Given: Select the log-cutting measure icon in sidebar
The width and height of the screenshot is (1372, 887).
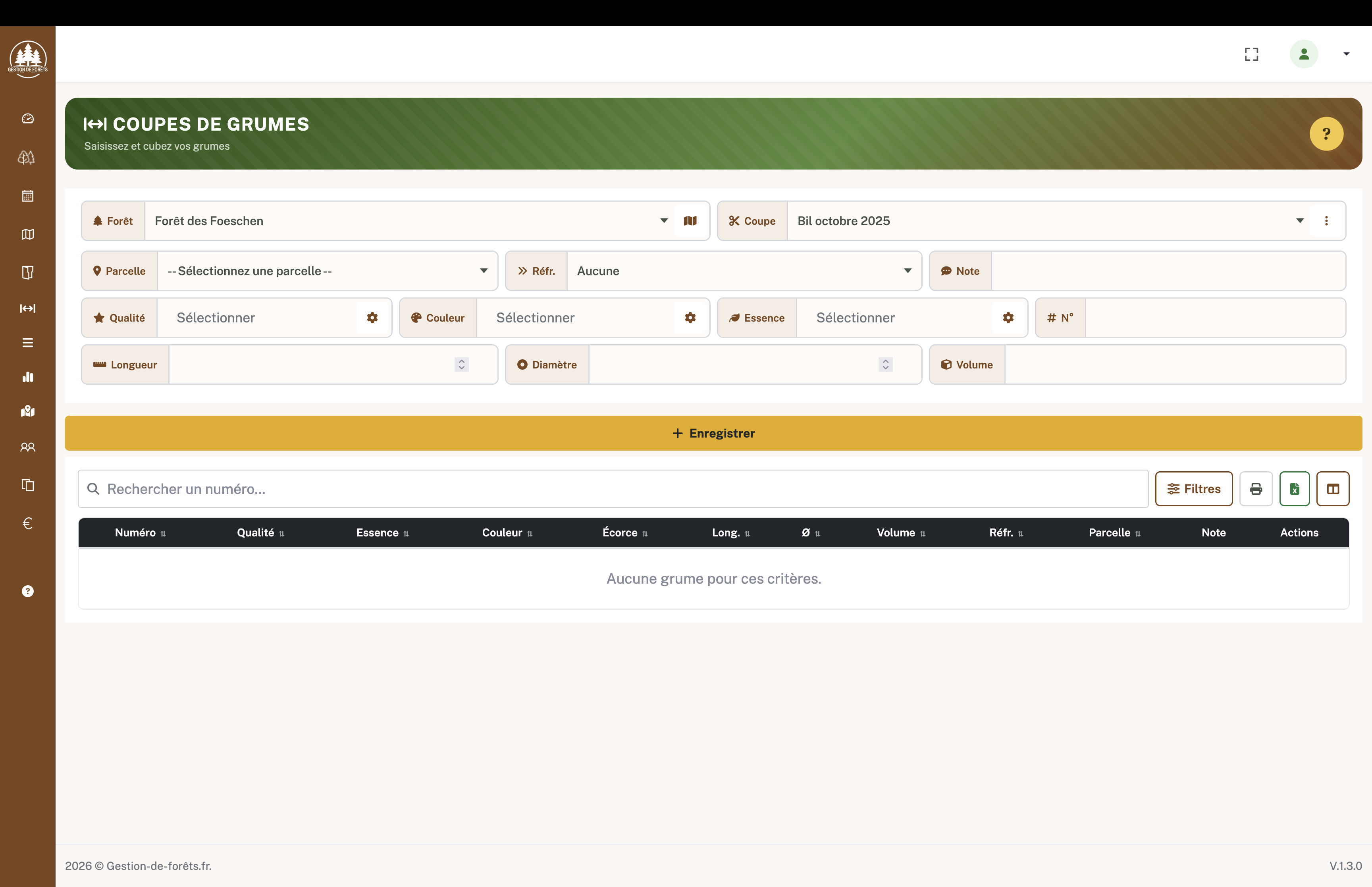Looking at the screenshot, I should 28,309.
